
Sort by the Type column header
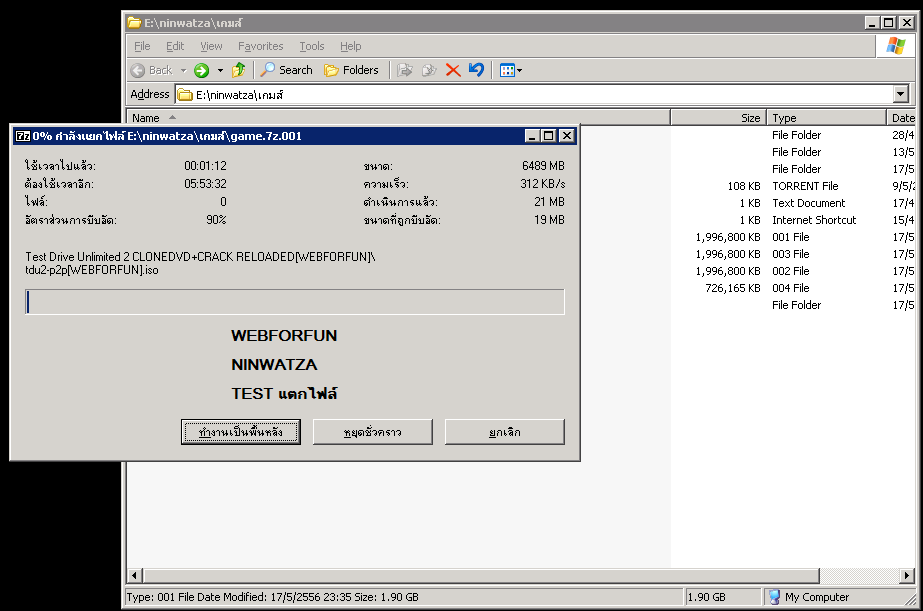coord(827,118)
